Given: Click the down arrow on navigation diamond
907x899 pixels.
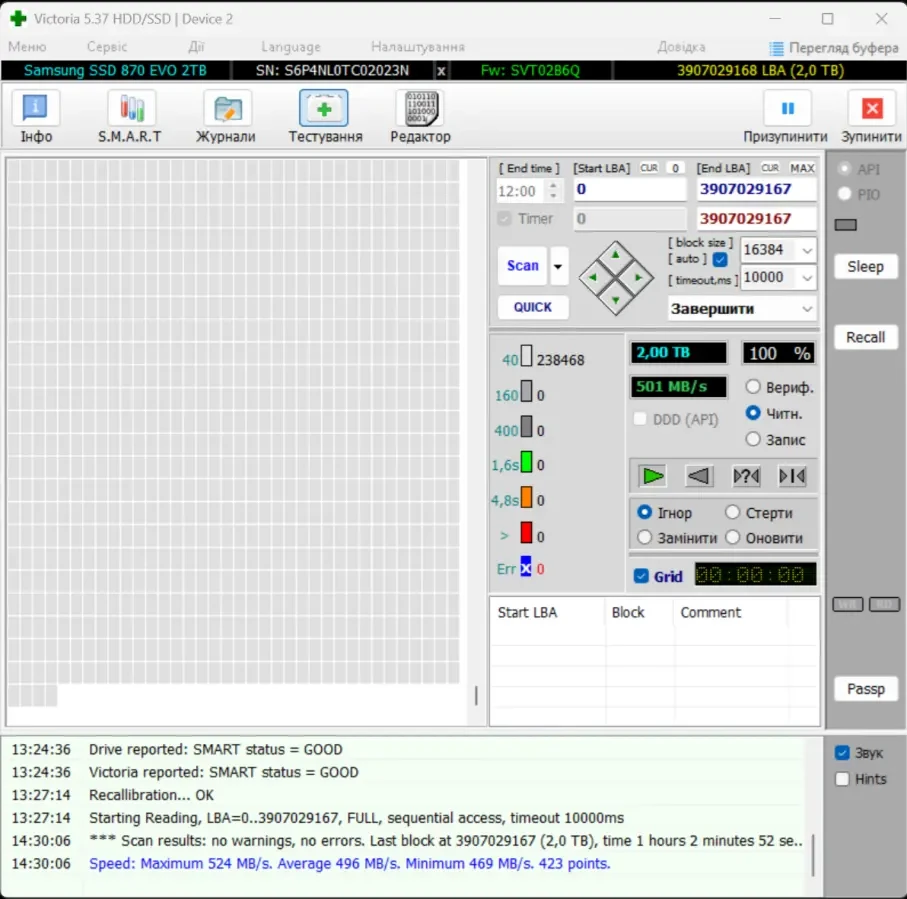Looking at the screenshot, I should [x=615, y=300].
